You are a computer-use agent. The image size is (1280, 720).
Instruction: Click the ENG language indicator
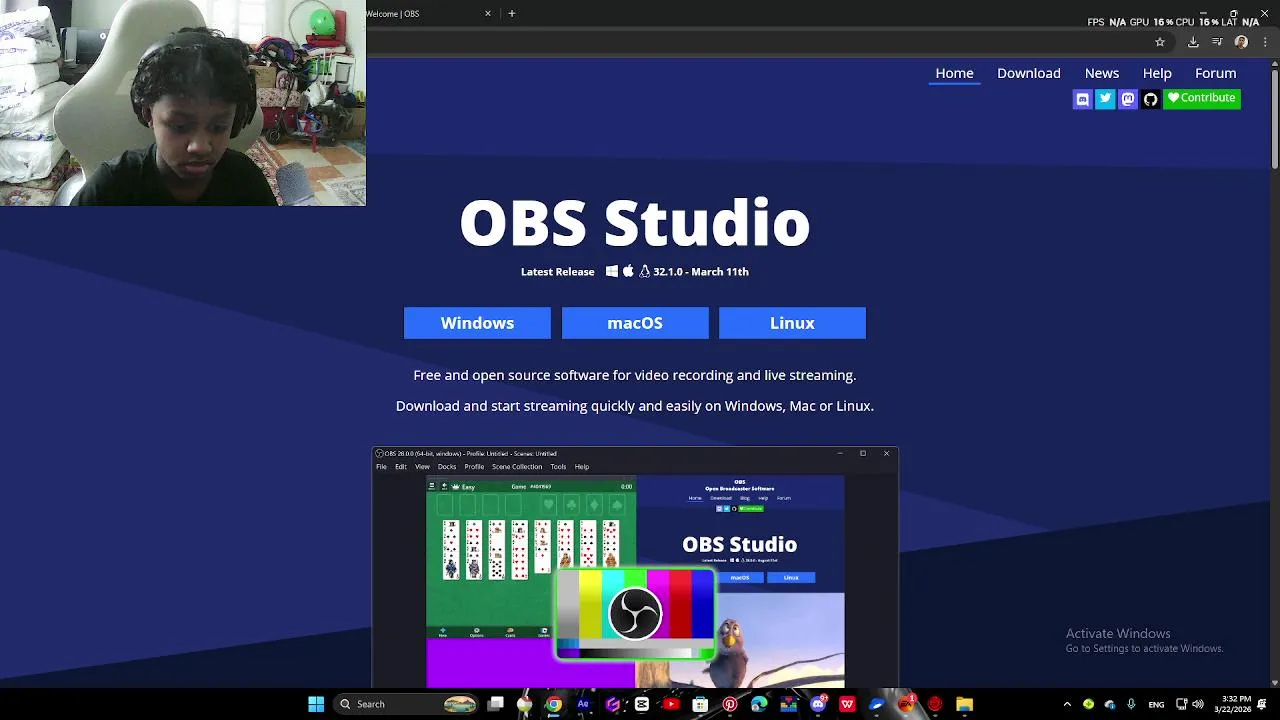pos(1156,704)
